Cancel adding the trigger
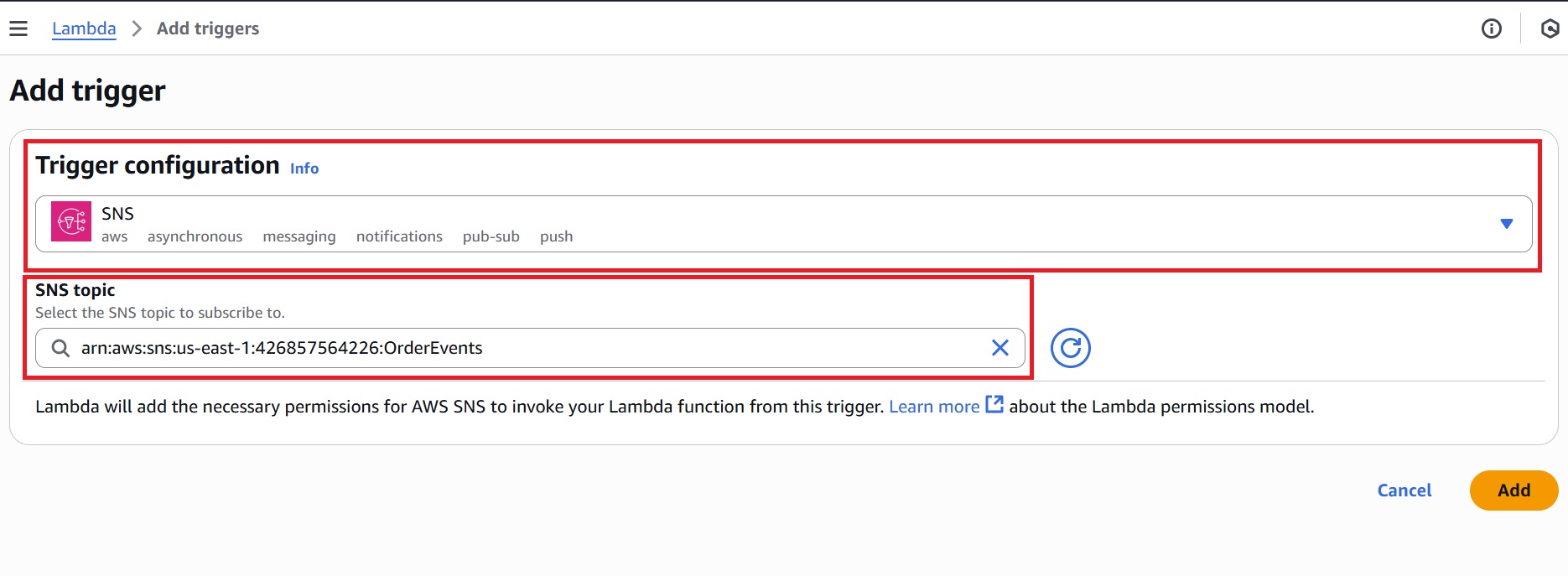This screenshot has width=1568, height=576. point(1404,490)
